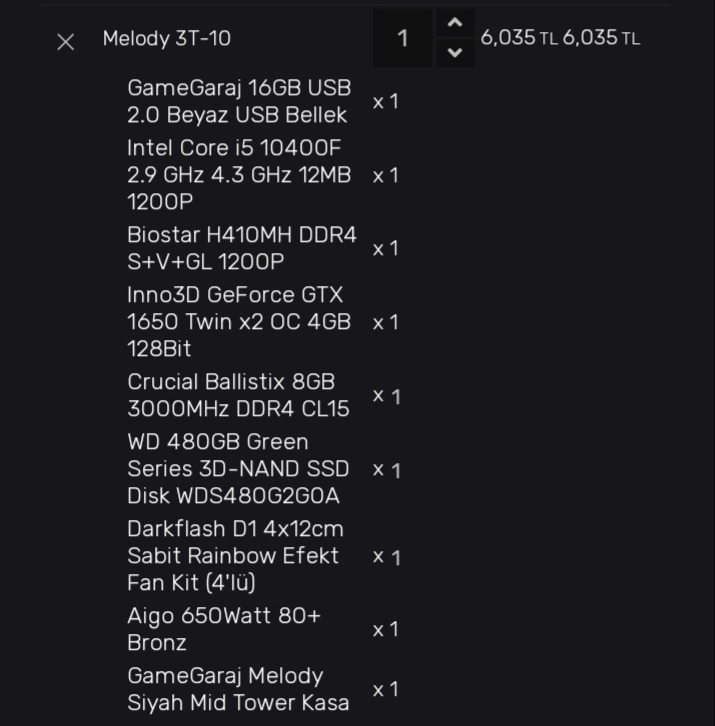Screen dimensions: 715x726
Task: Click GameGaraj 16GB USB Bellek item
Action: [x=239, y=101]
